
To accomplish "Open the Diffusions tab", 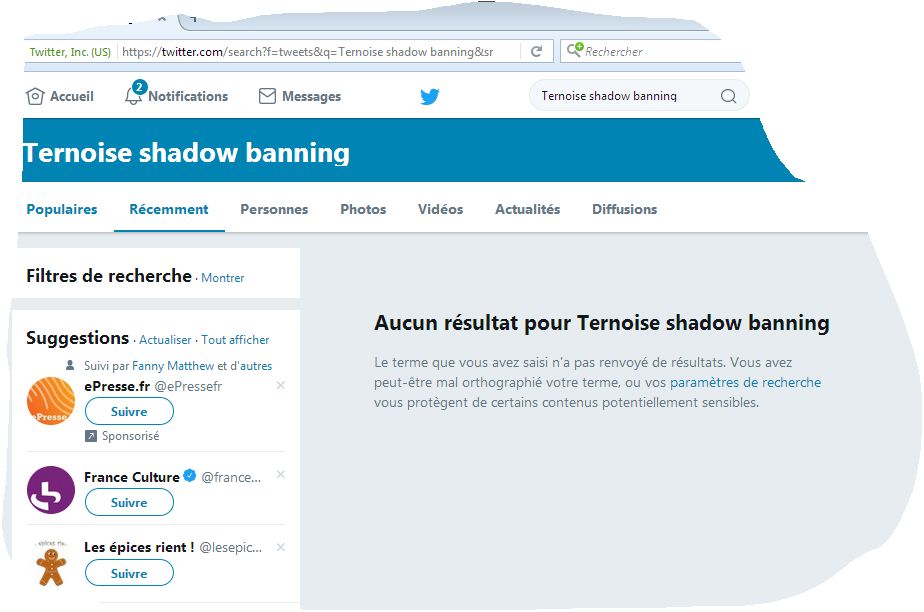I will [624, 210].
